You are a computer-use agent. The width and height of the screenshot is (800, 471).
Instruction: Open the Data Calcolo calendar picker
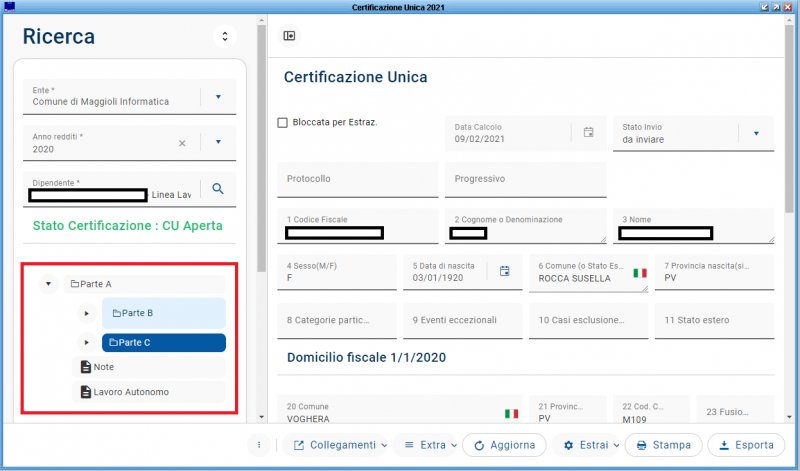coord(589,133)
